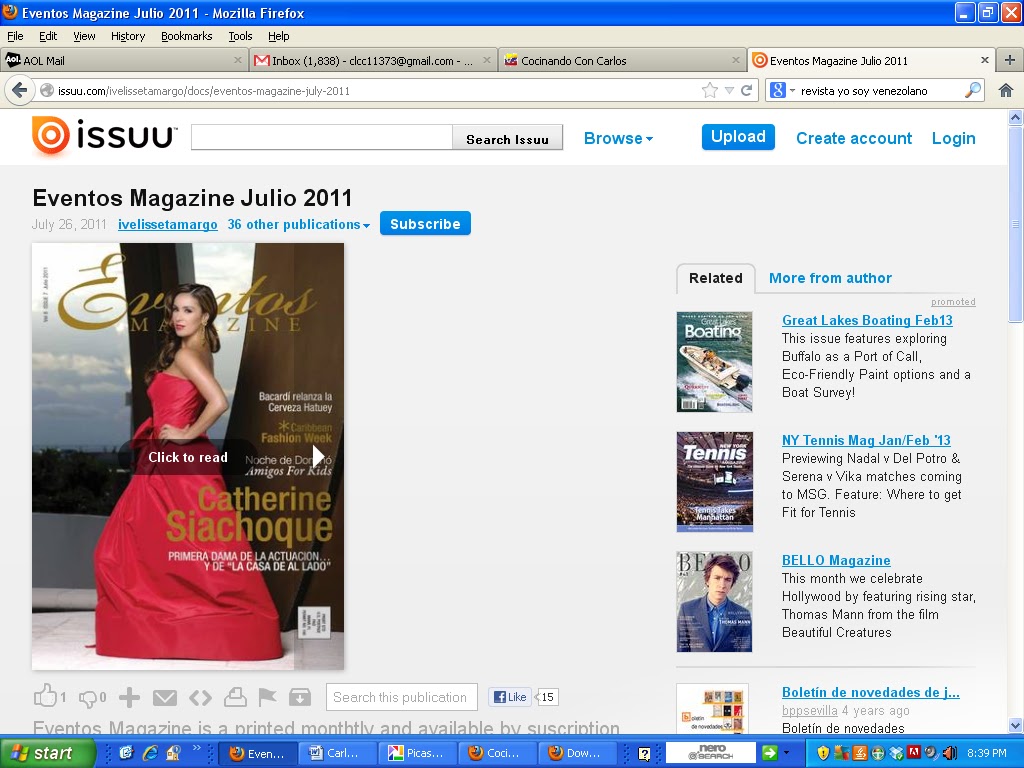Viewport: 1024px width, 768px height.
Task: Click the Login link
Action: pyautogui.click(x=953, y=138)
